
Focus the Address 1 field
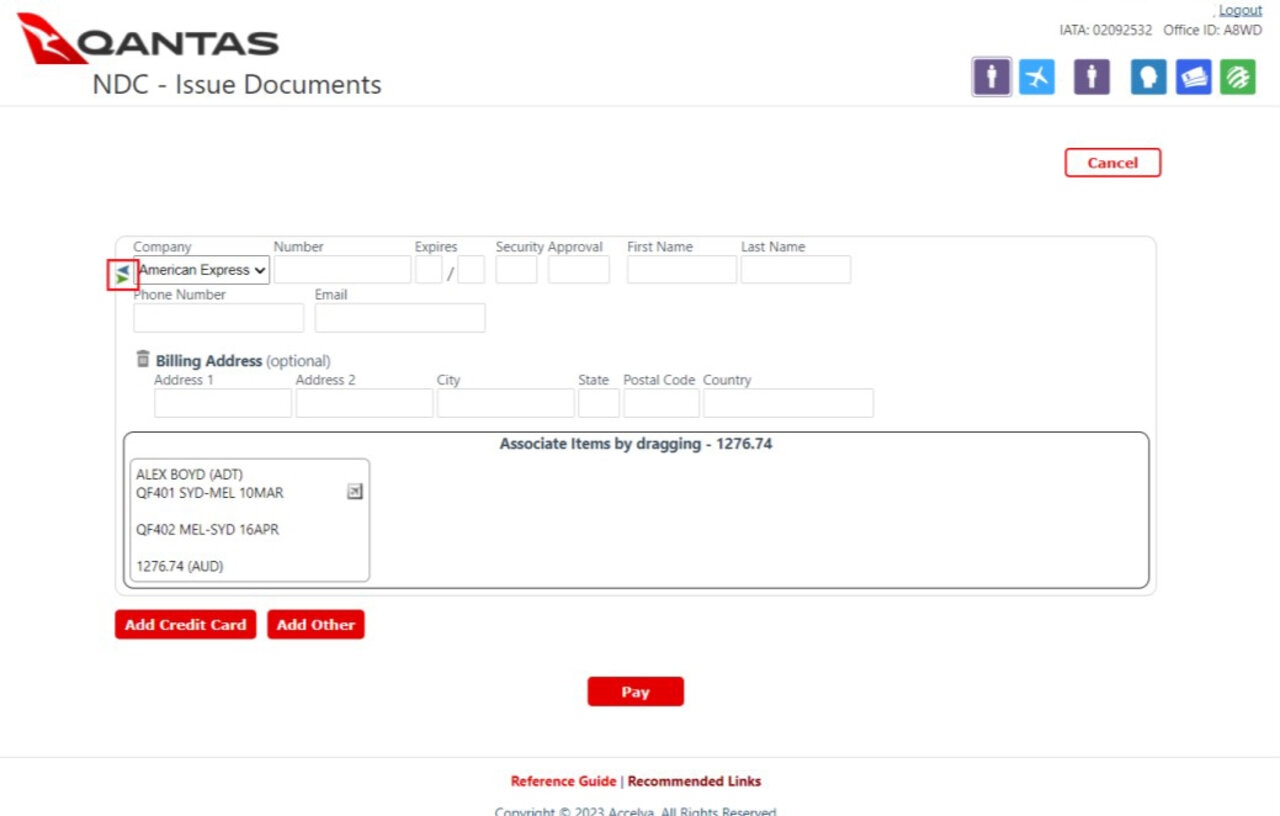click(223, 403)
